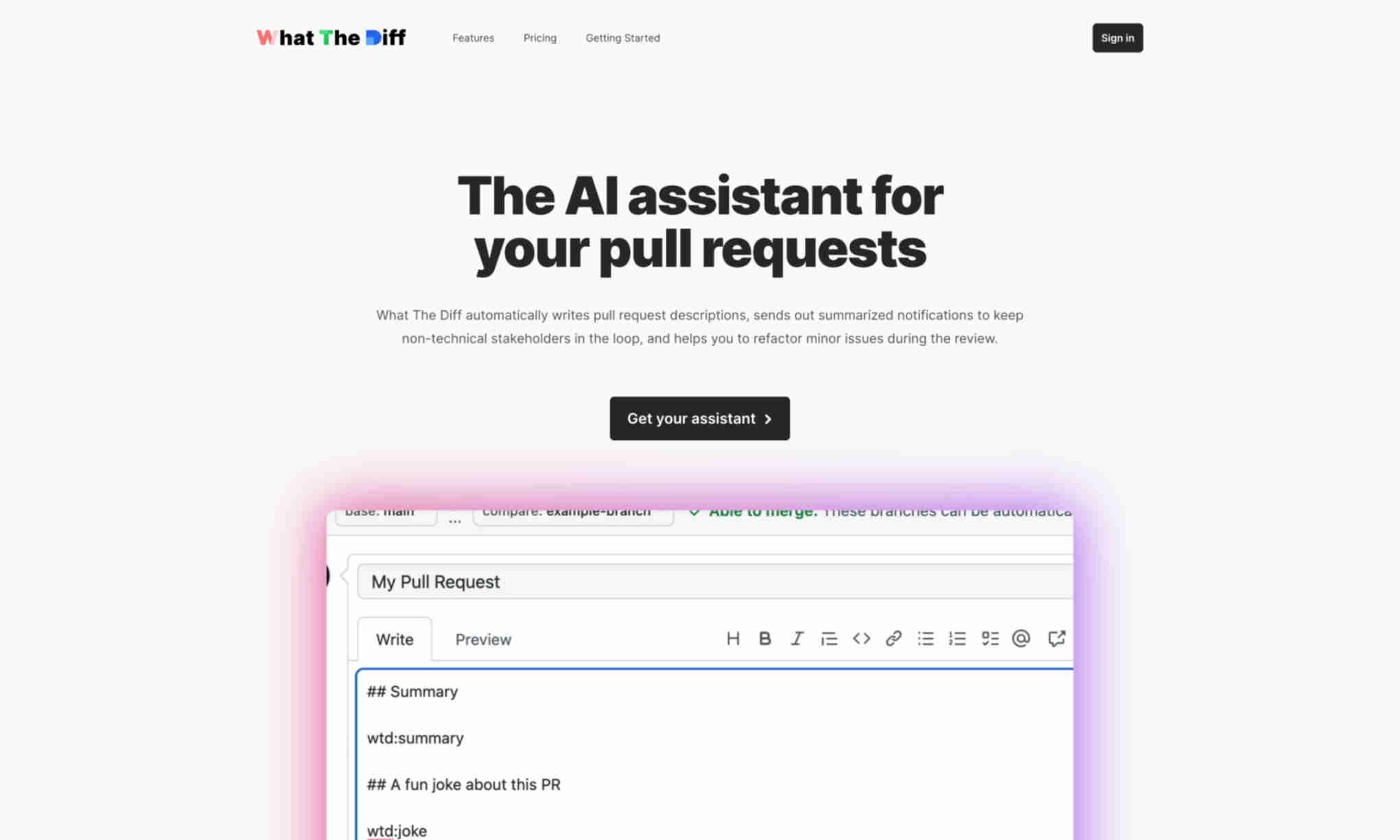Switch to the Preview tab
This screenshot has width=1400, height=840.
point(484,639)
